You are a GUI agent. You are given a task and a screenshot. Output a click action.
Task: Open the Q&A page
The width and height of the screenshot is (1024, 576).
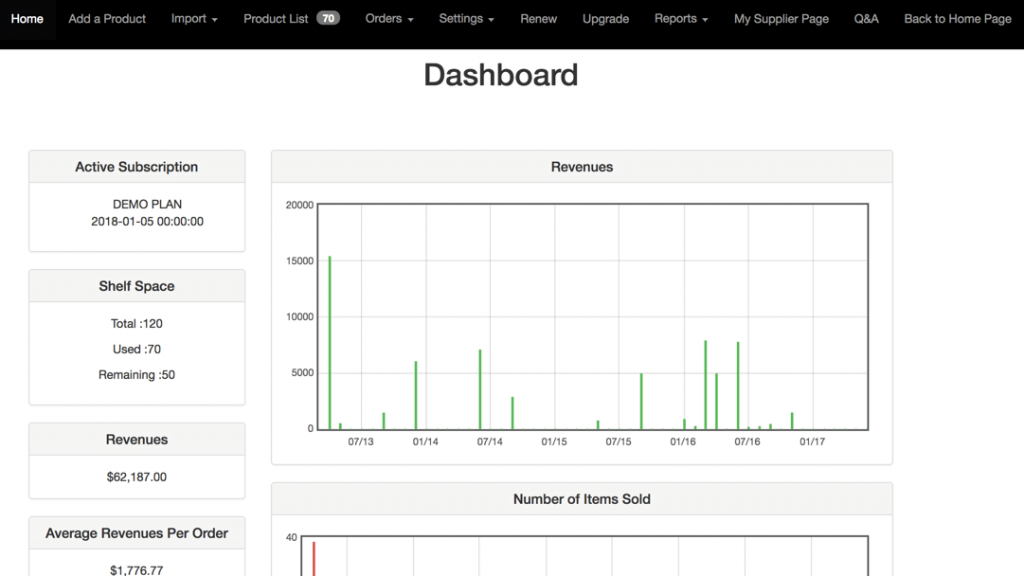point(866,19)
